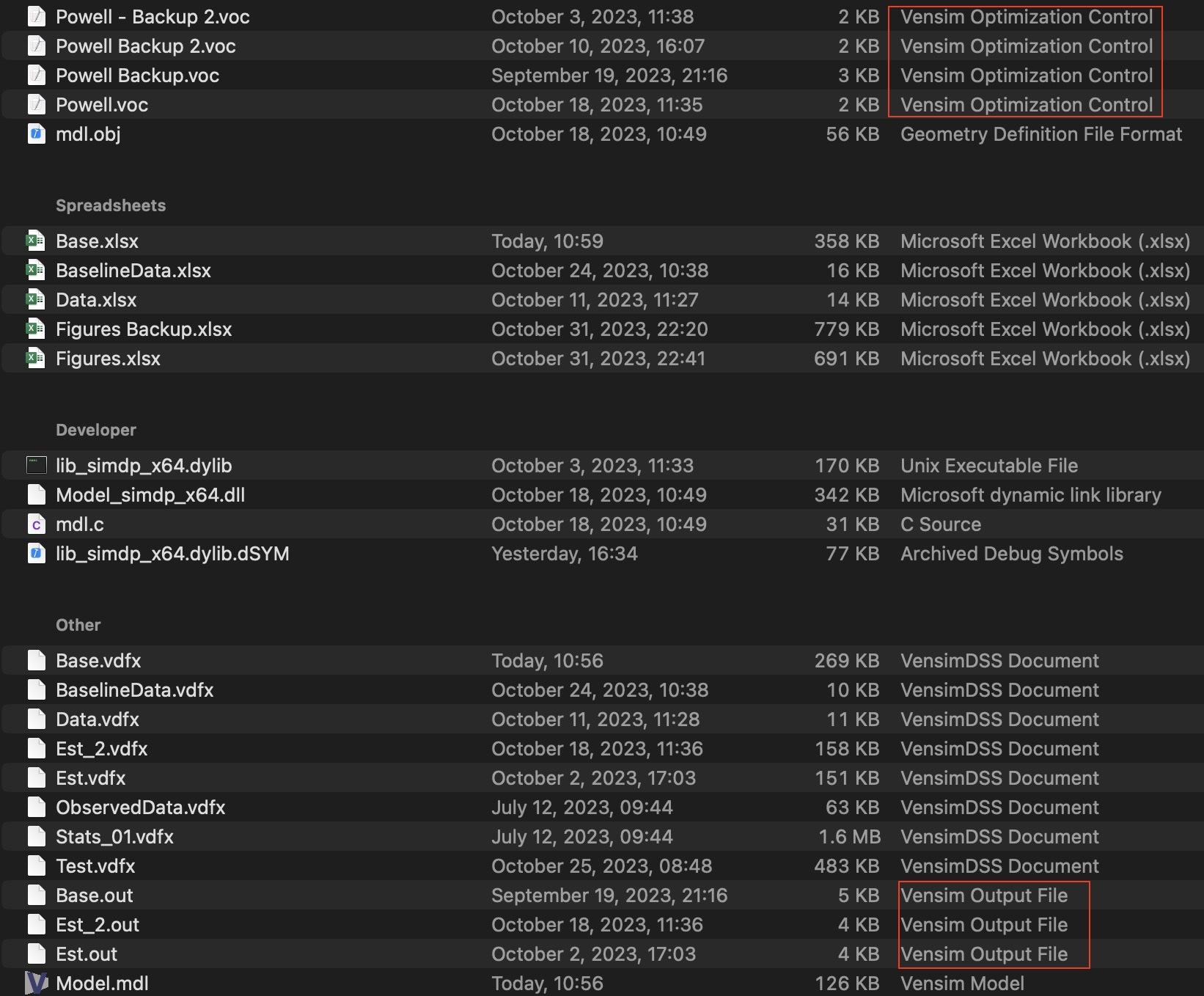Click the executable icon for lib_simdp_x64.dylib

tap(36, 465)
